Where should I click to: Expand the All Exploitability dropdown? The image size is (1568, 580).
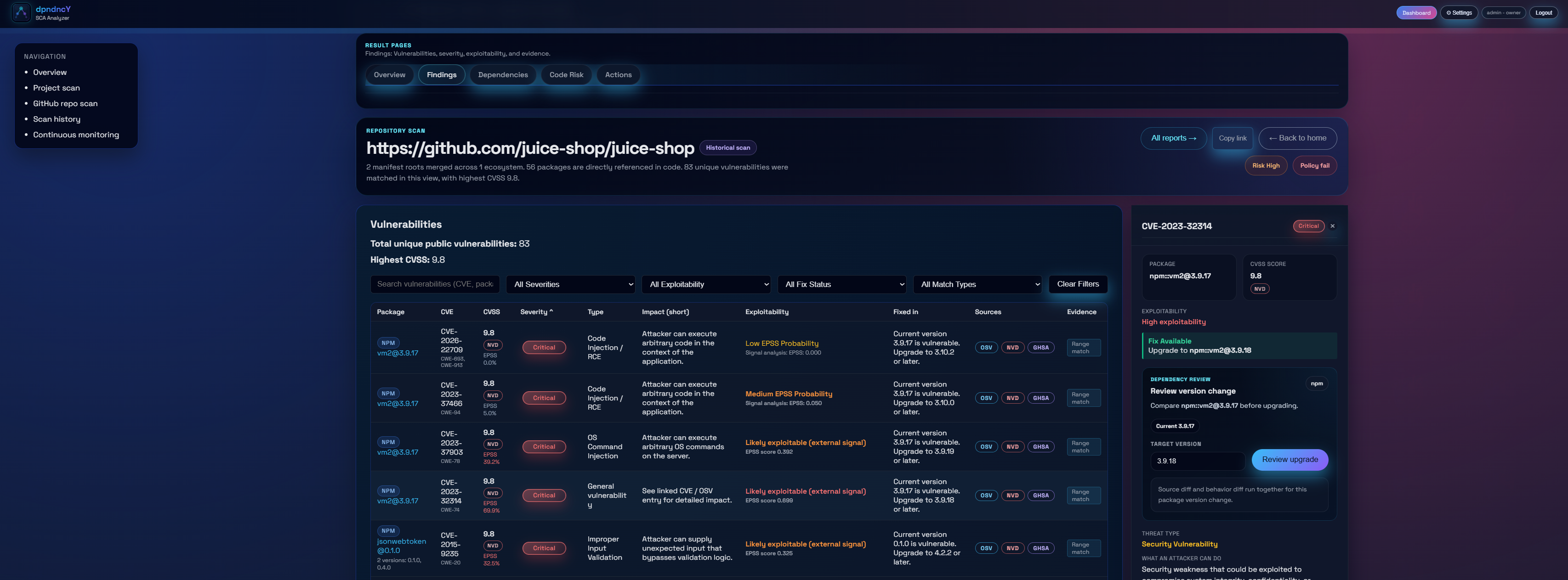click(x=706, y=285)
